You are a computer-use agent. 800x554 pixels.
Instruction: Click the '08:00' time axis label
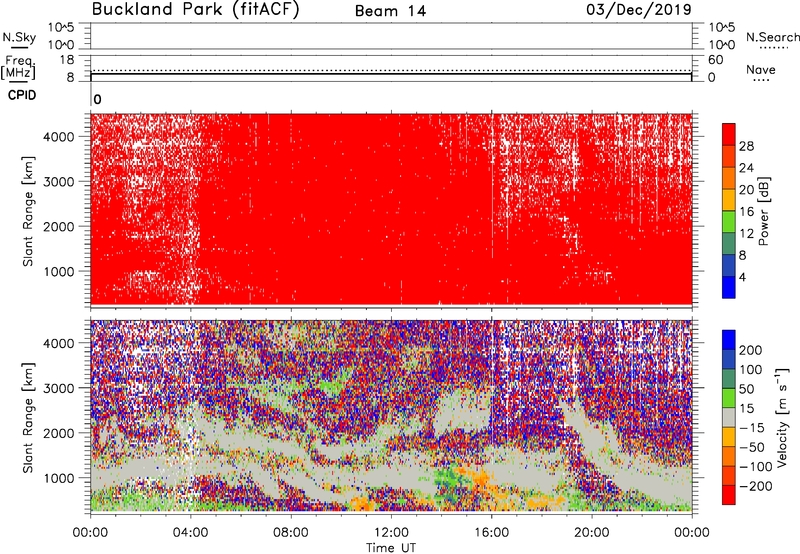click(x=291, y=533)
